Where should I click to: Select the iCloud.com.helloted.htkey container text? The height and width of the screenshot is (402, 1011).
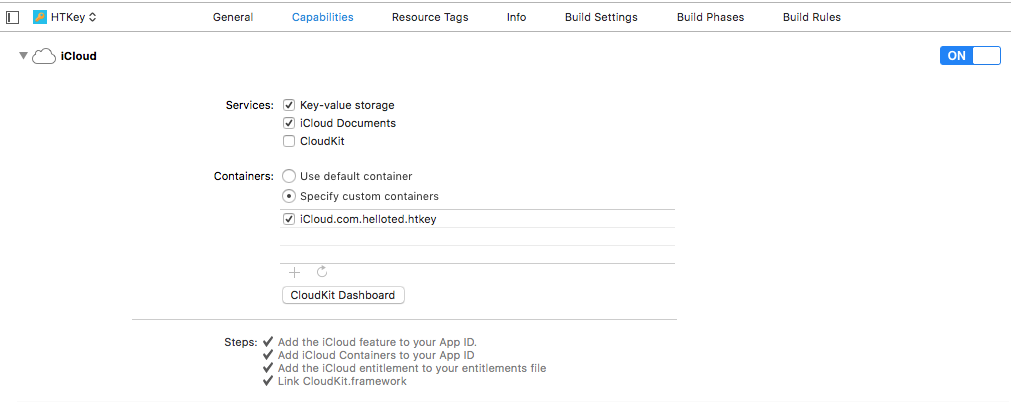368,219
